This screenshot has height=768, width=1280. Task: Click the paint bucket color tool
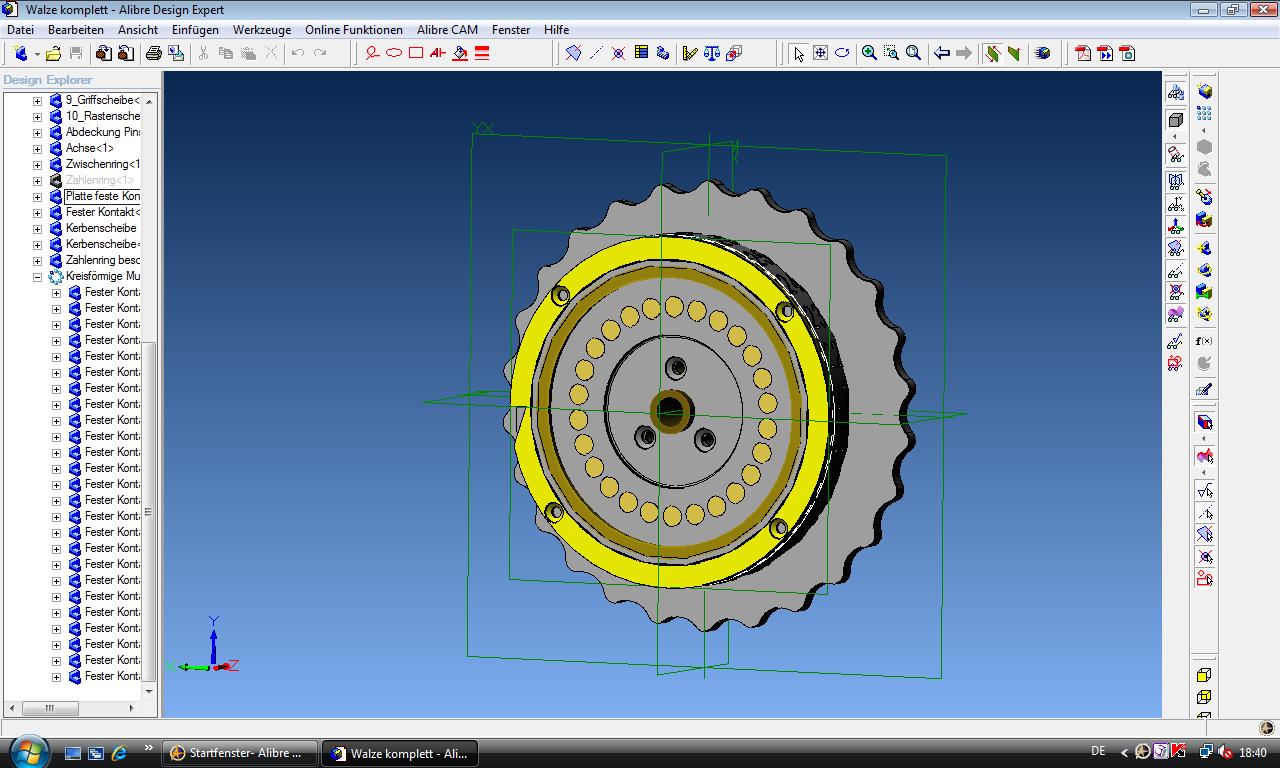point(460,53)
